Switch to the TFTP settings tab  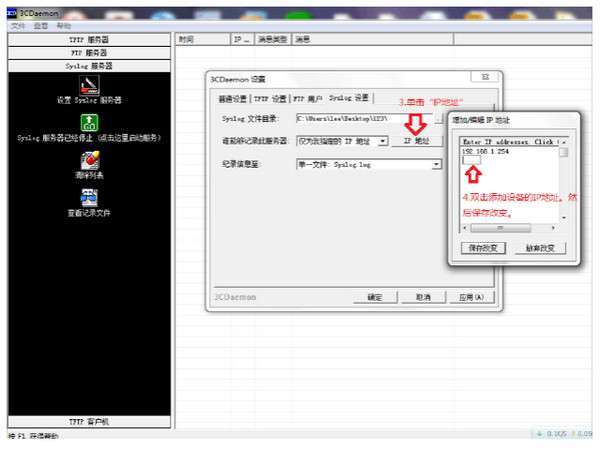pos(270,99)
